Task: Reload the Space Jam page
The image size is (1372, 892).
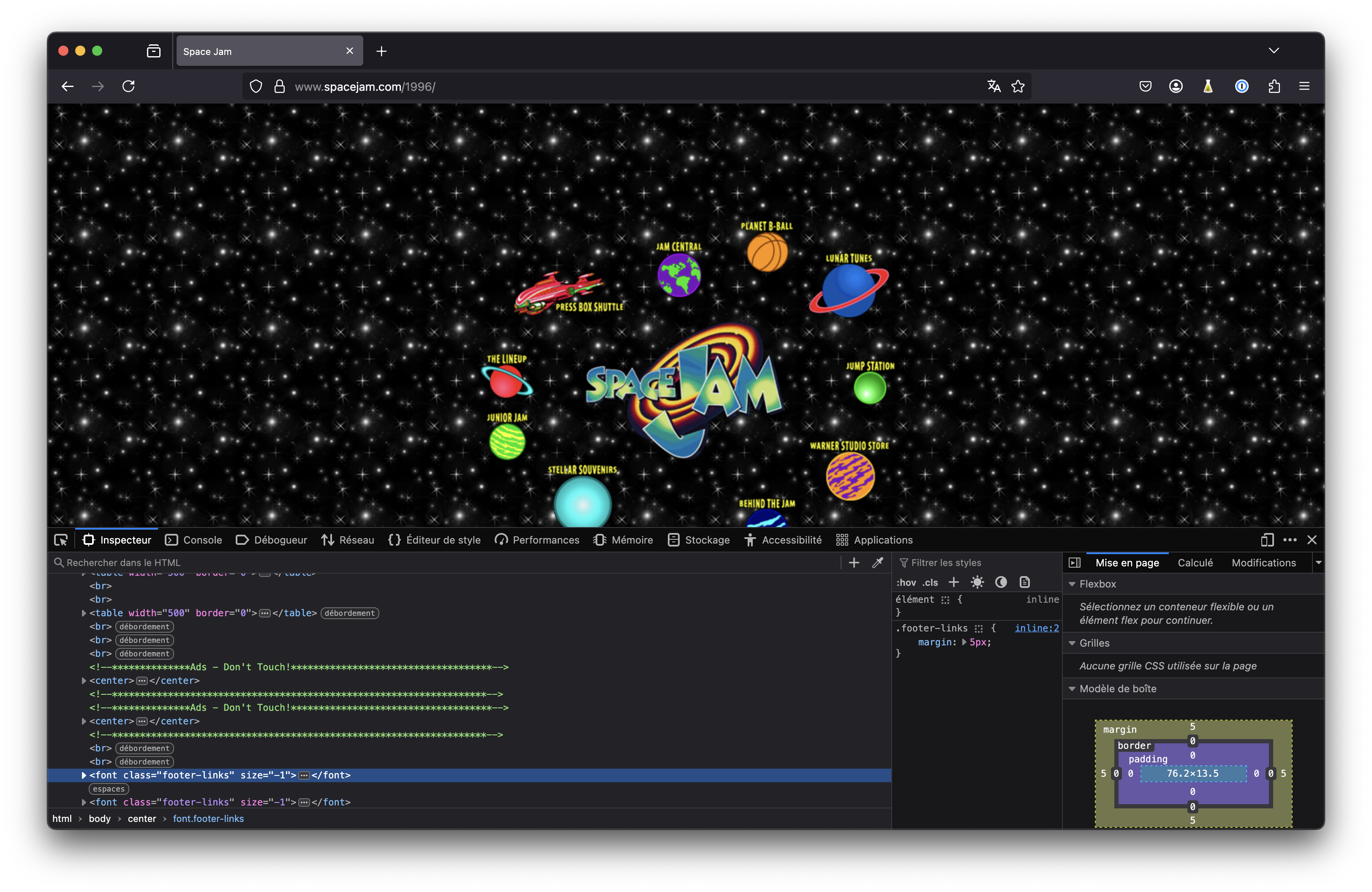Action: point(128,87)
